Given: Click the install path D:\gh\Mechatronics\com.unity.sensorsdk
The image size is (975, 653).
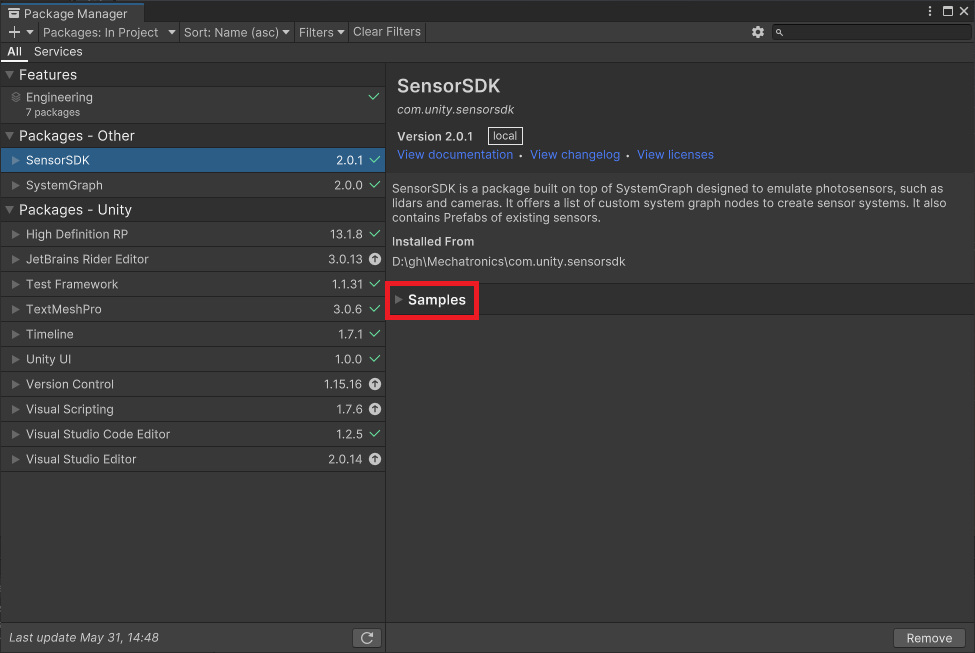Looking at the screenshot, I should click(x=509, y=262).
